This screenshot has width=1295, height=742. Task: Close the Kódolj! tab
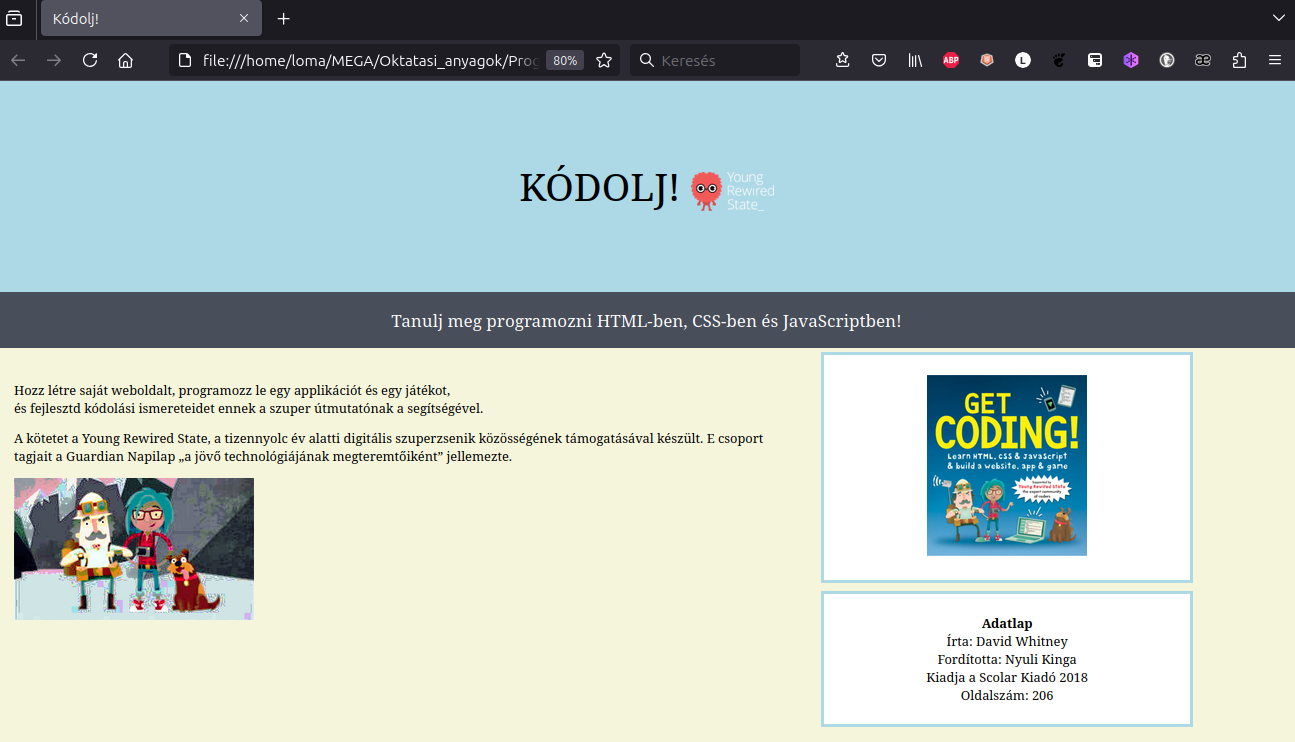coord(244,18)
